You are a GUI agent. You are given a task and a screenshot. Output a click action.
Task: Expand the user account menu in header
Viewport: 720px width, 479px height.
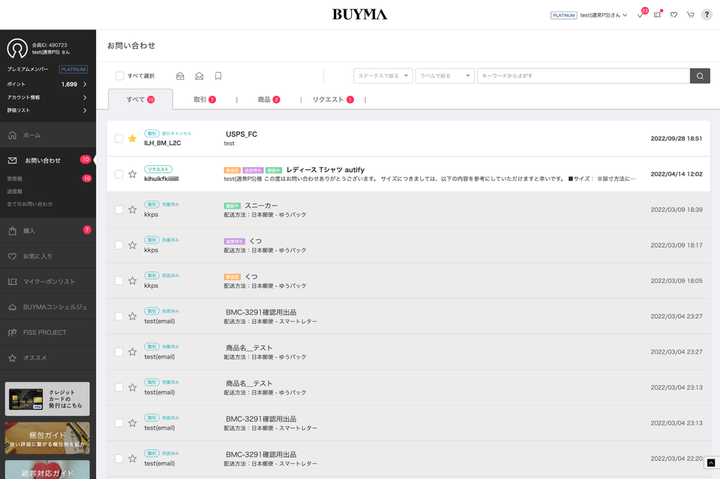603,15
